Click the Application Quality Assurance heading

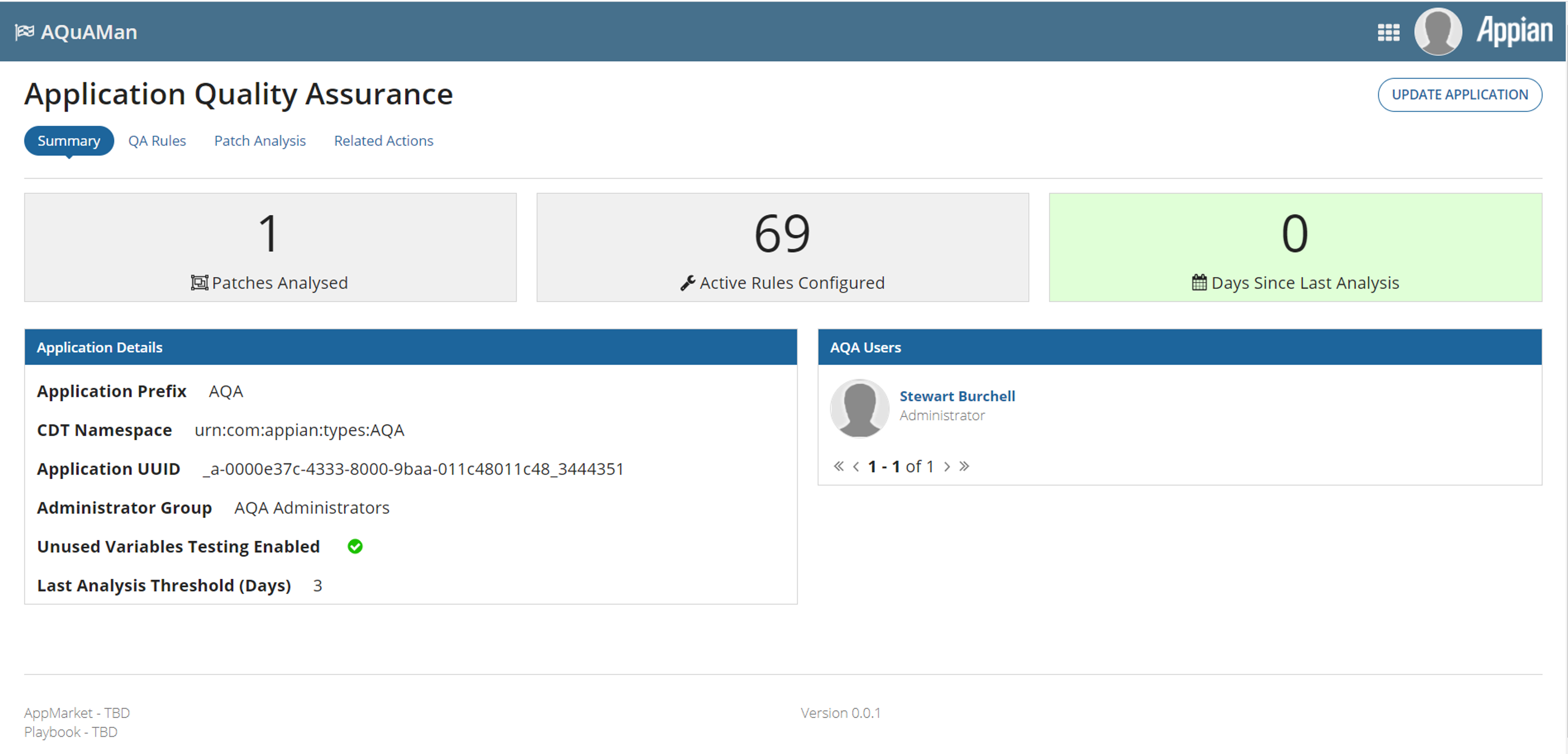[x=238, y=94]
